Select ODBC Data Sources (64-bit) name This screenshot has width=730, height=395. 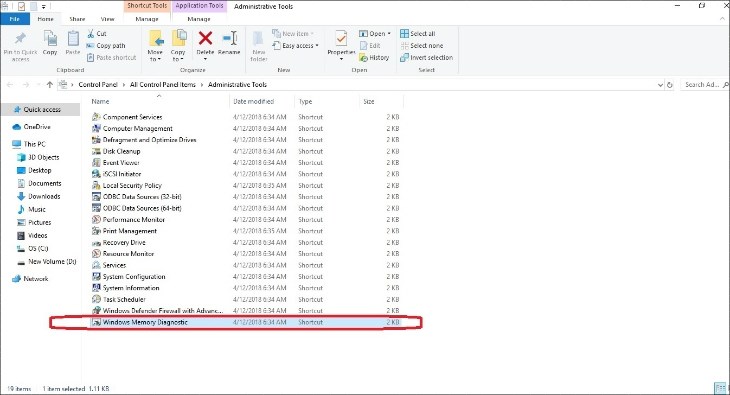click(142, 208)
